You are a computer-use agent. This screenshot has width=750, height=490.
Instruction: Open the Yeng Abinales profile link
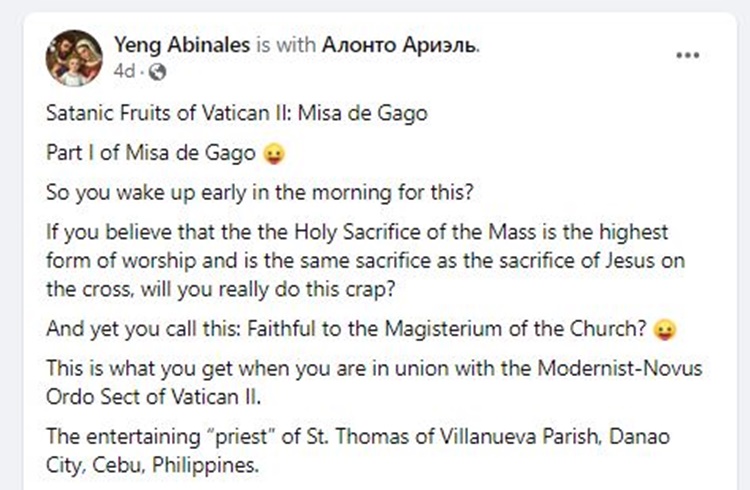pyautogui.click(x=182, y=45)
